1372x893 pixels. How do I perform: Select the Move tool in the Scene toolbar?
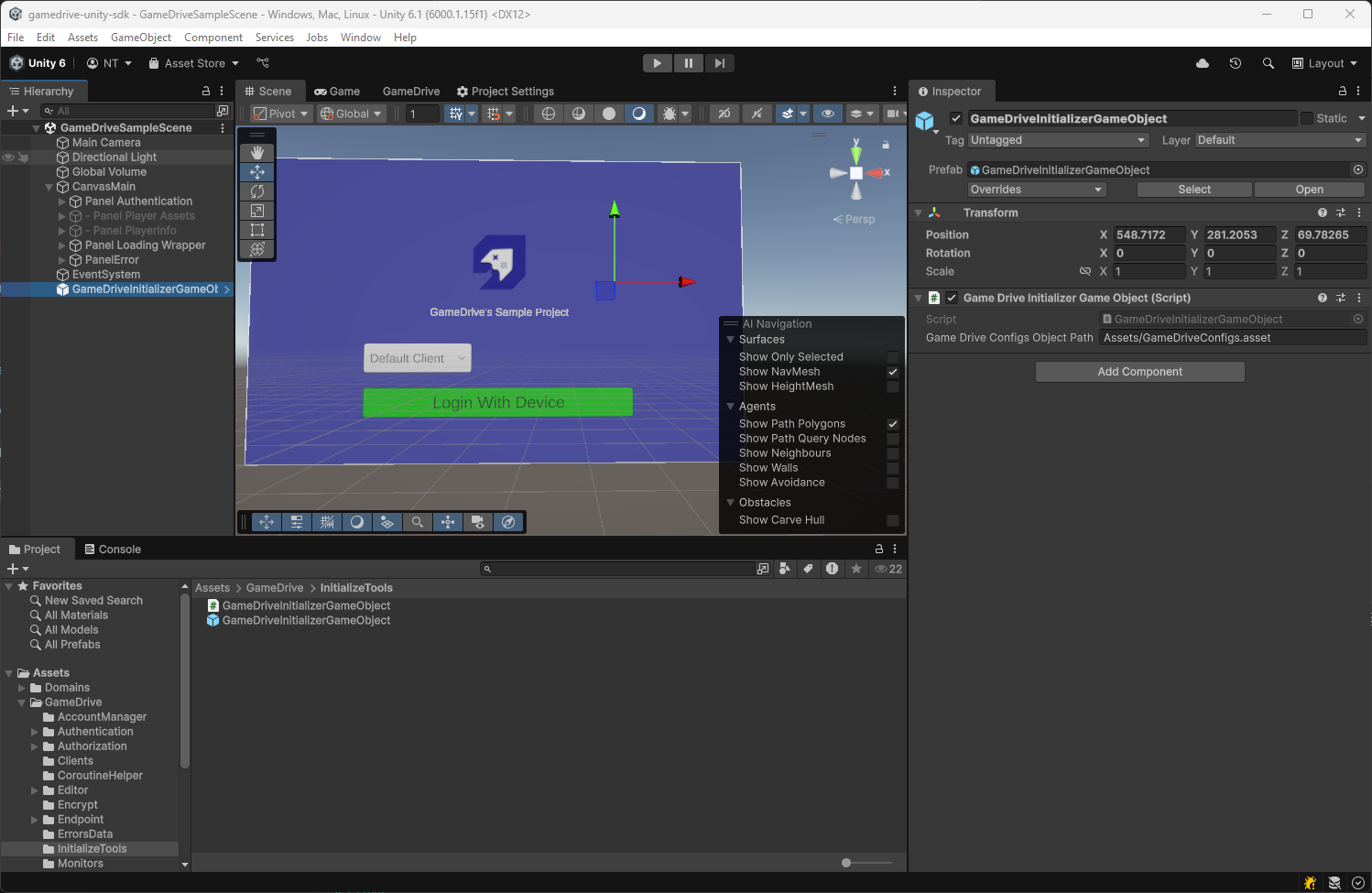coord(256,171)
